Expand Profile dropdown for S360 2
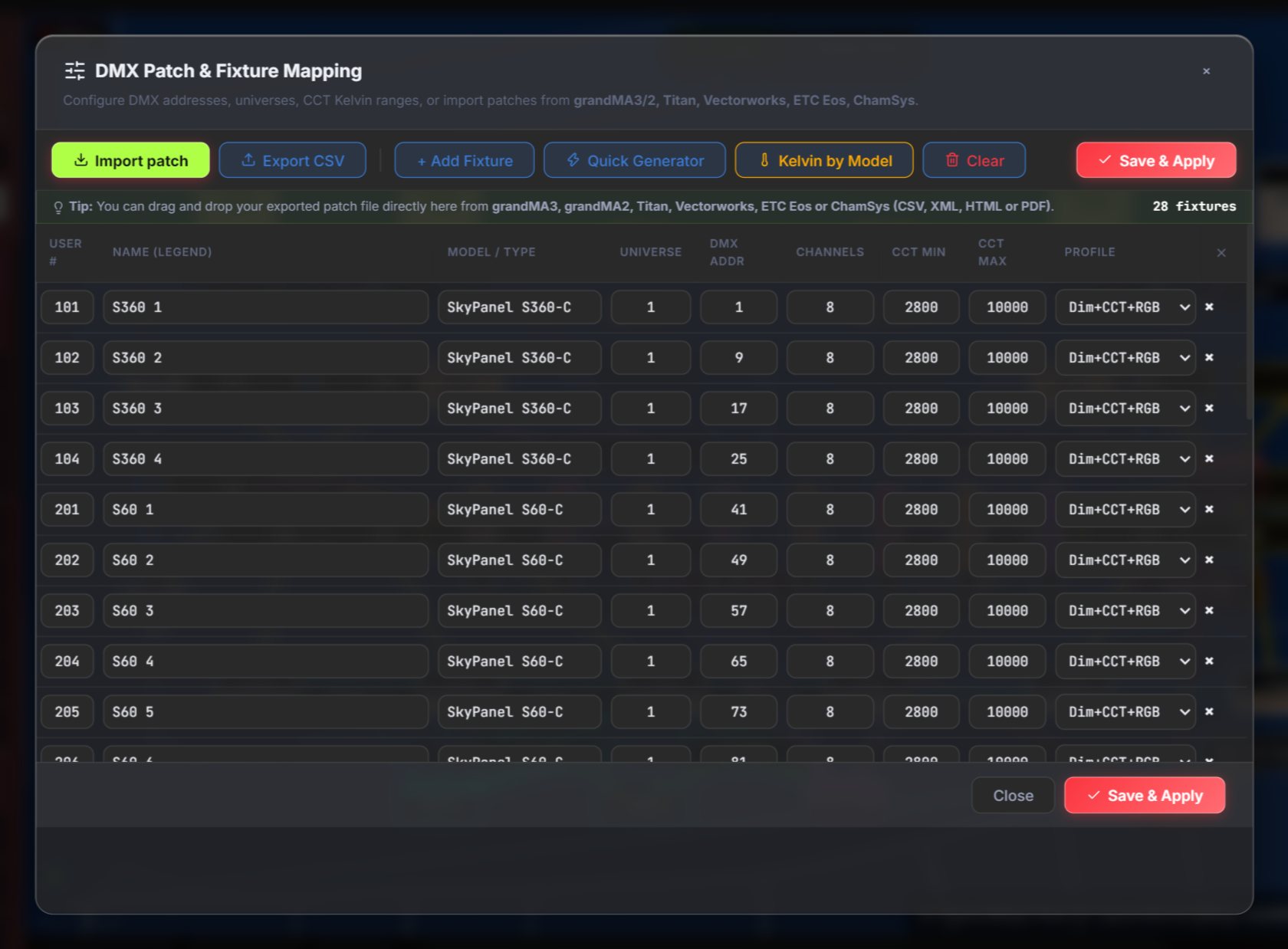Viewport: 1288px width, 949px height. coord(1125,358)
